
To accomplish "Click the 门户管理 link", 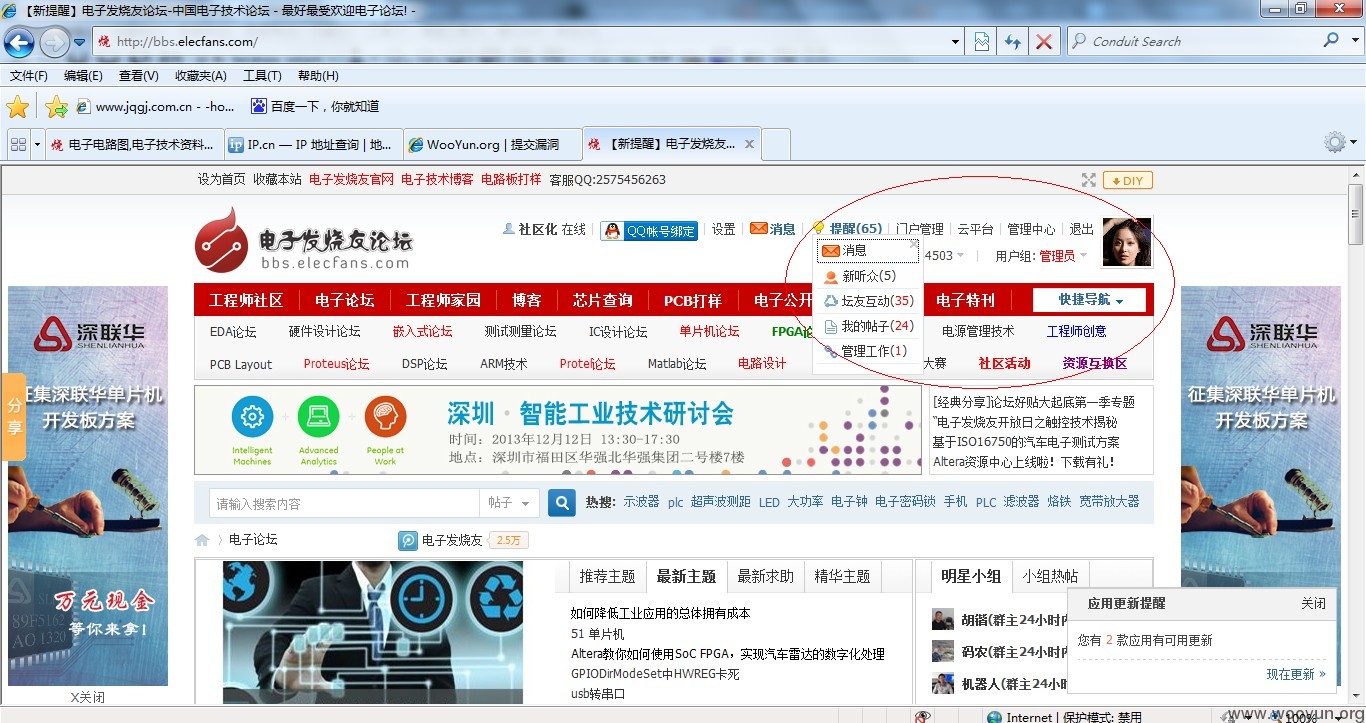I will point(920,229).
